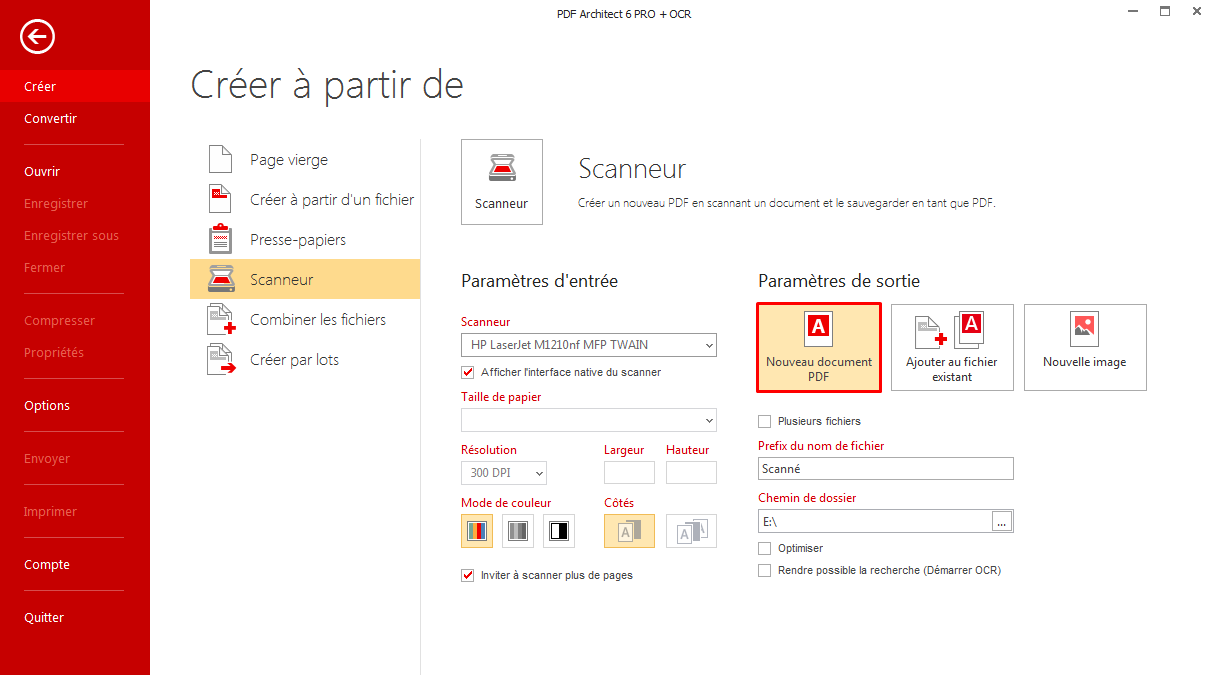Select Créer à partir d'un fichier text
1215x675 pixels.
tap(332, 200)
